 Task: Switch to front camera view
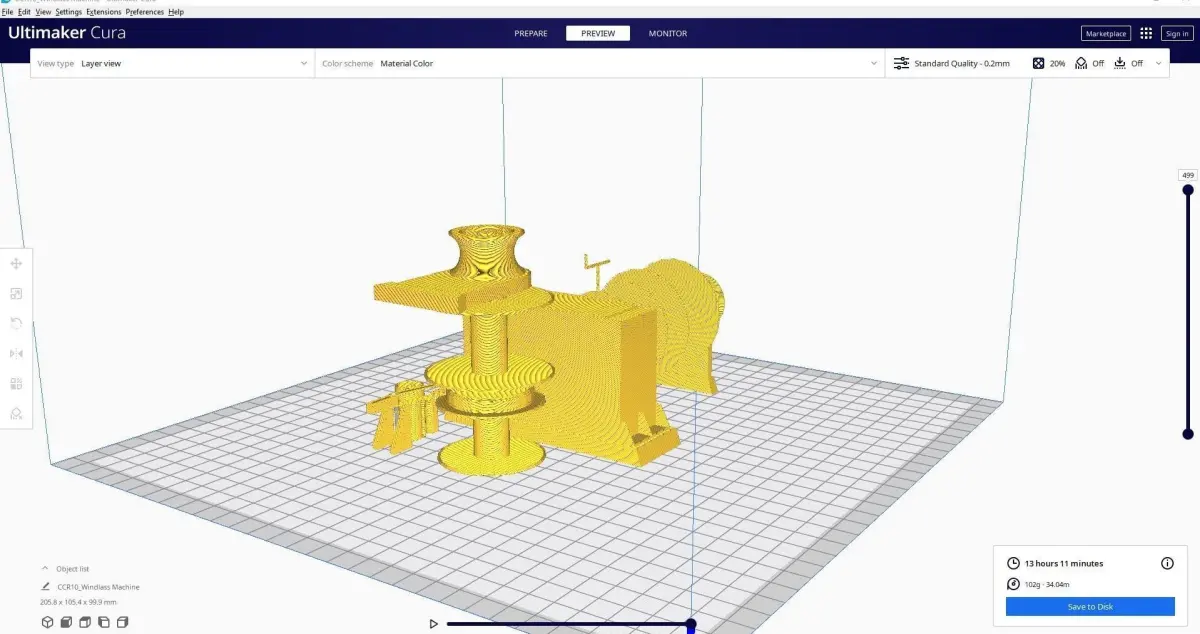tap(66, 622)
